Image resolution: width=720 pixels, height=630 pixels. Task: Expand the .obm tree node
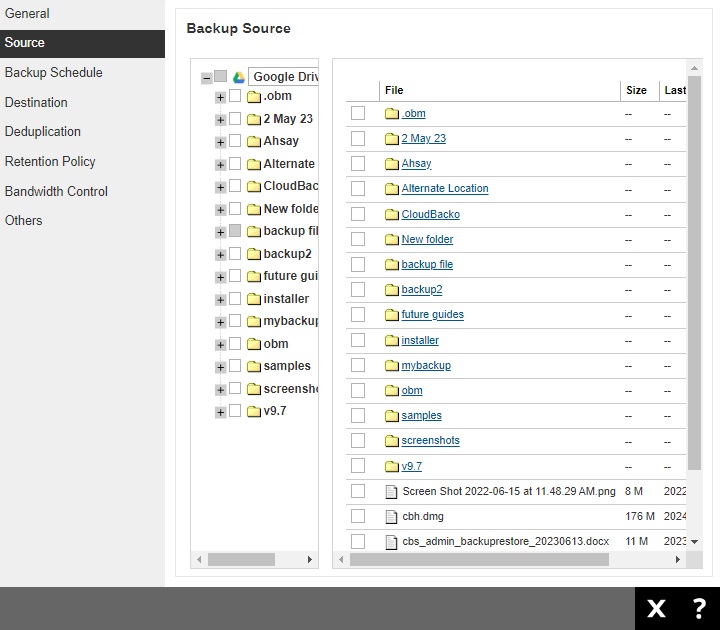click(220, 97)
